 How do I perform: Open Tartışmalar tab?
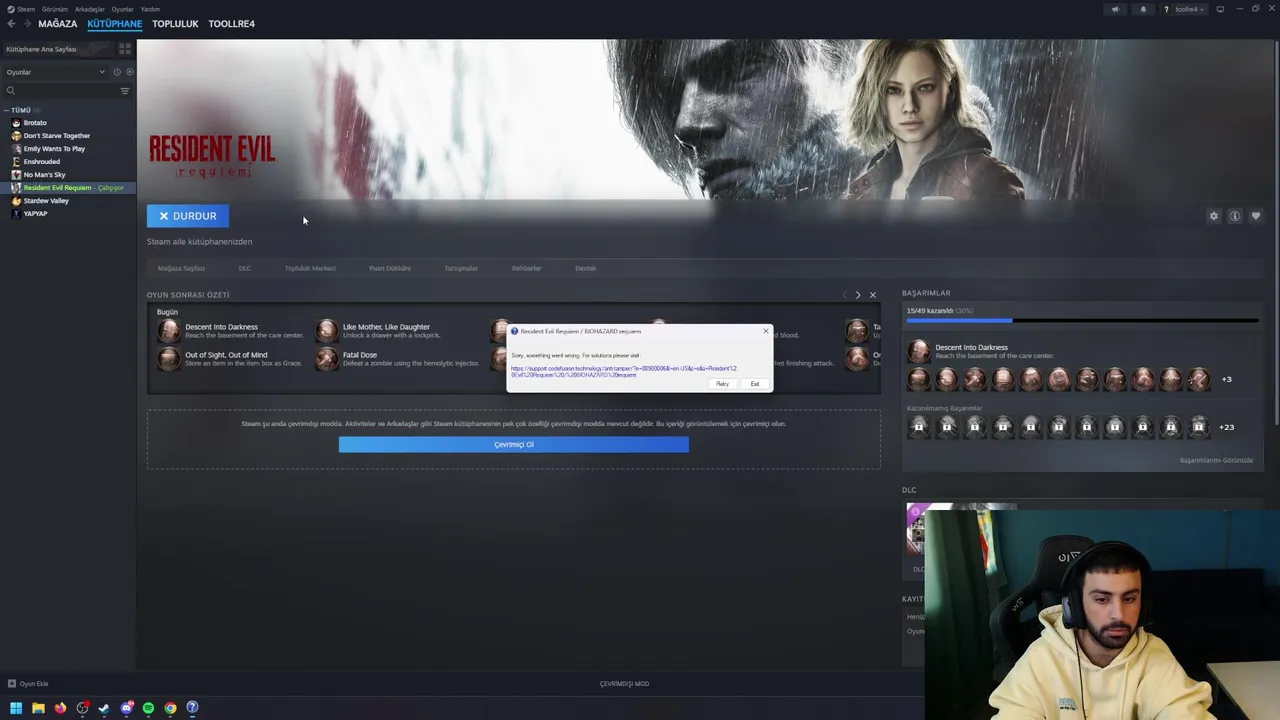coord(461,268)
